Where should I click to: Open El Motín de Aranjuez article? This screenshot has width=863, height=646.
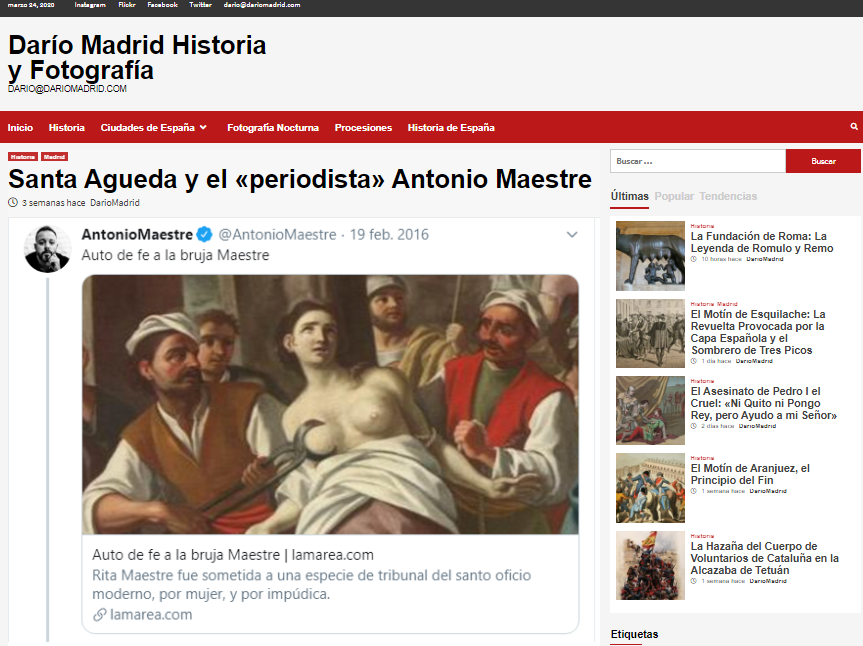(x=750, y=474)
